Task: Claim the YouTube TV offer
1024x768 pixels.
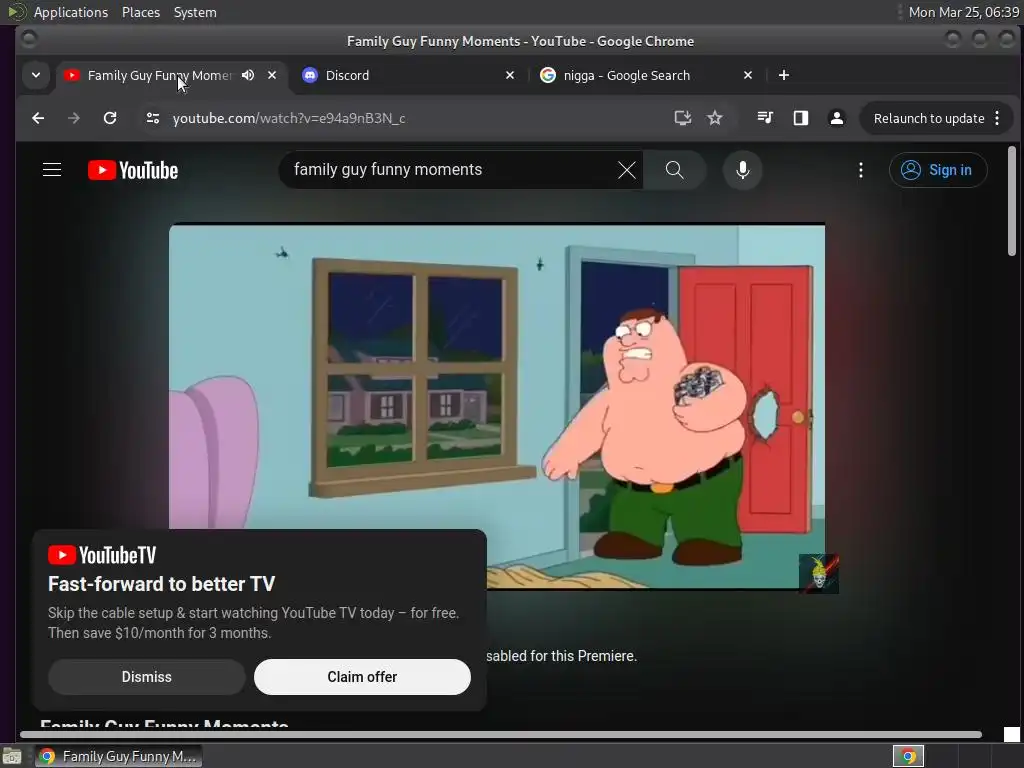Action: pyautogui.click(x=362, y=677)
